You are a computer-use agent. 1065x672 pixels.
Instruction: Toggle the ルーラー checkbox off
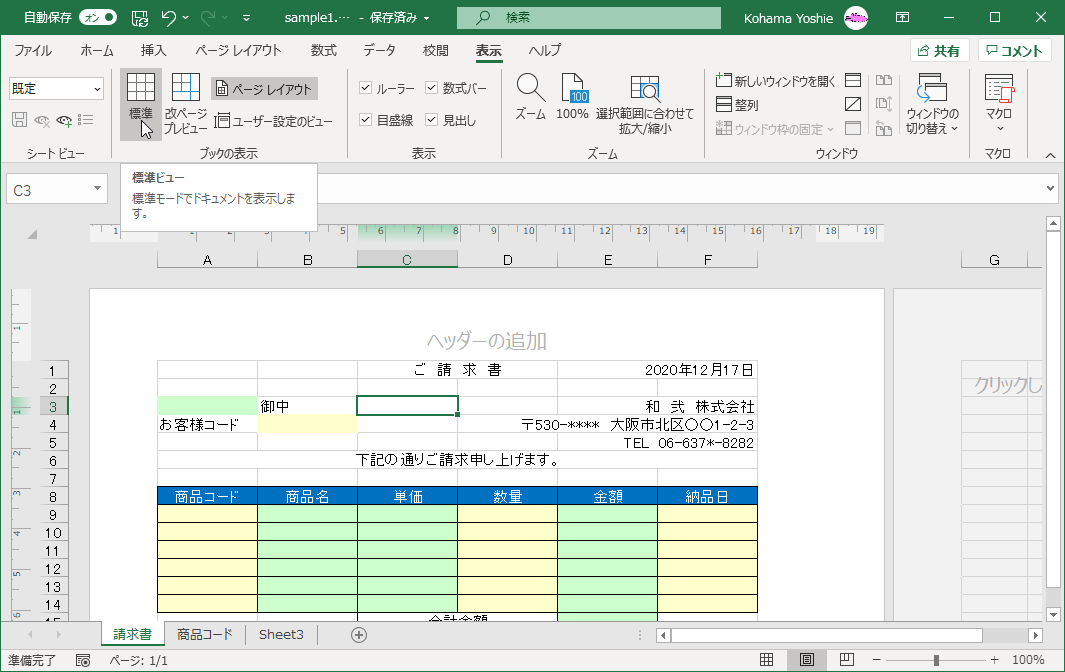[366, 87]
